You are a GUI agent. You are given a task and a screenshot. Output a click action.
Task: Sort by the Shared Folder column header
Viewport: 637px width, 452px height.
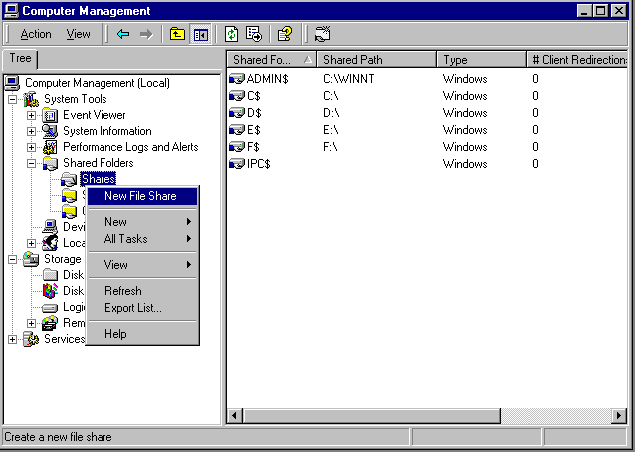coord(272,60)
